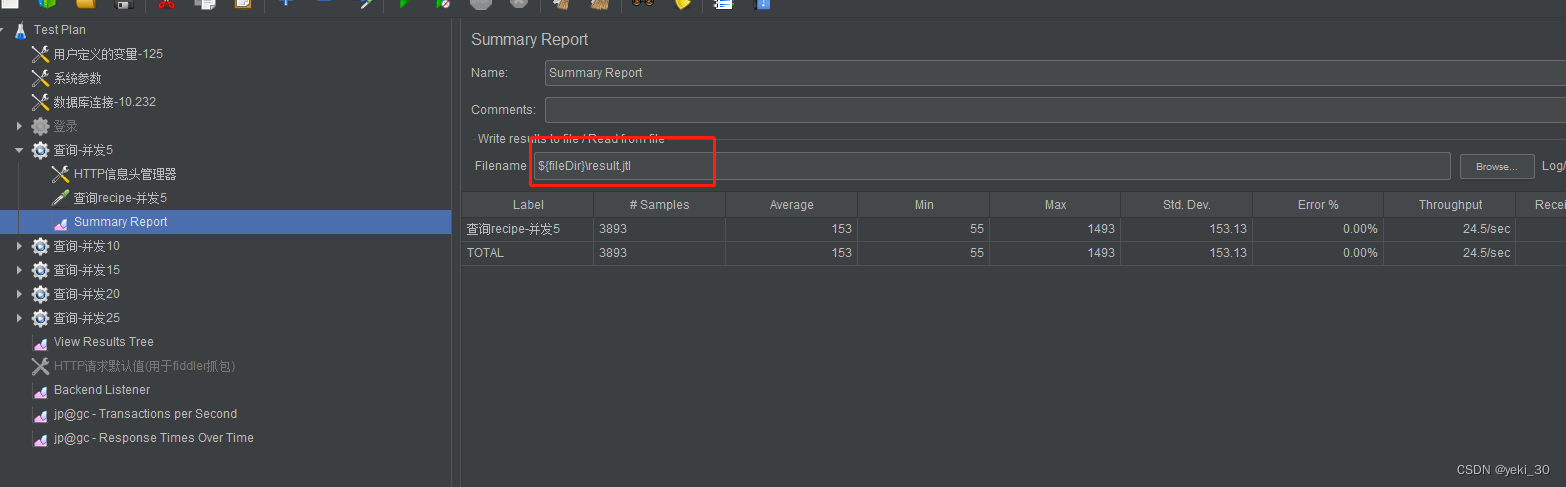
Task: Click 24.5/sec throughput cell in 查询recipe-并发5 row
Action: coord(1450,229)
